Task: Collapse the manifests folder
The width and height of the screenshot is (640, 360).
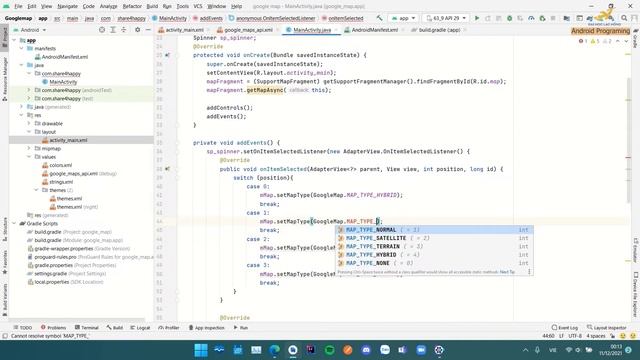Action: [22, 49]
